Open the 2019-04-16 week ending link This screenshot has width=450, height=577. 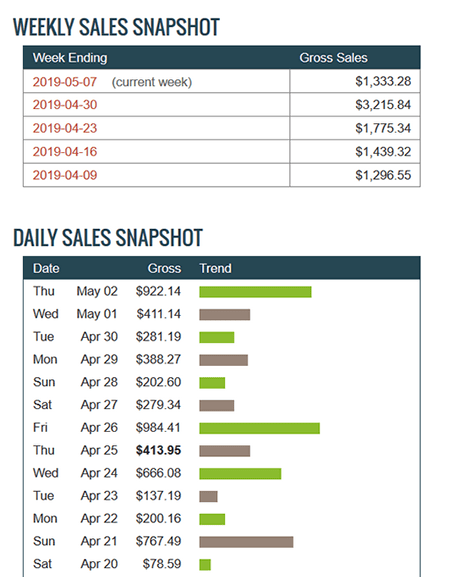pyautogui.click(x=65, y=152)
